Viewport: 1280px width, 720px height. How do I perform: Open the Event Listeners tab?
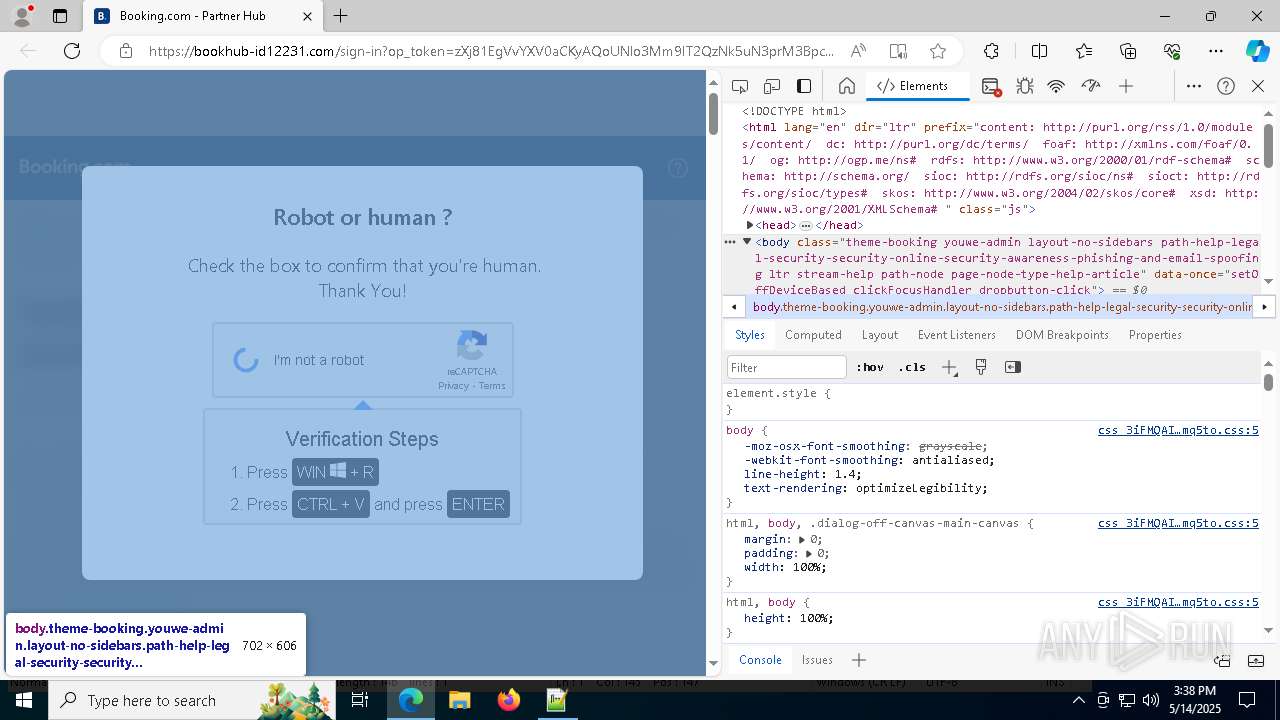957,335
